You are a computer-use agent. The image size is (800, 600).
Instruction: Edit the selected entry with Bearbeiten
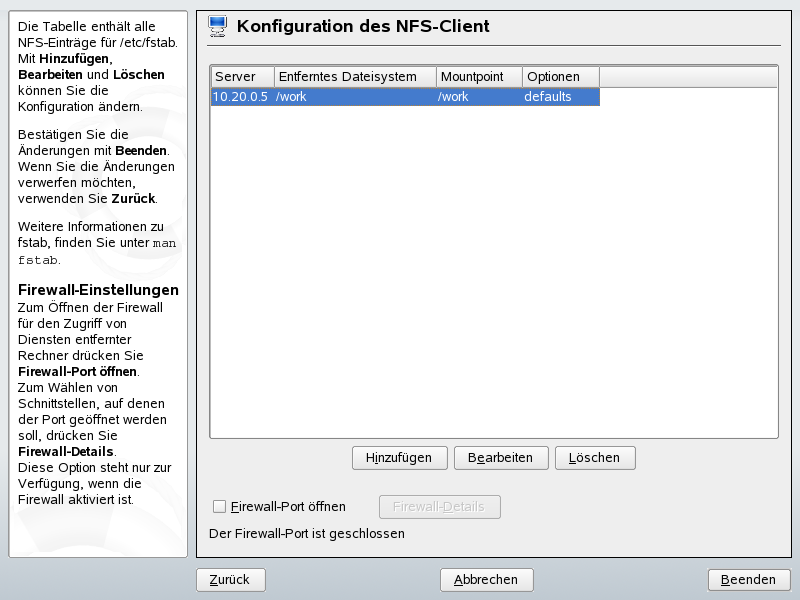(501, 457)
